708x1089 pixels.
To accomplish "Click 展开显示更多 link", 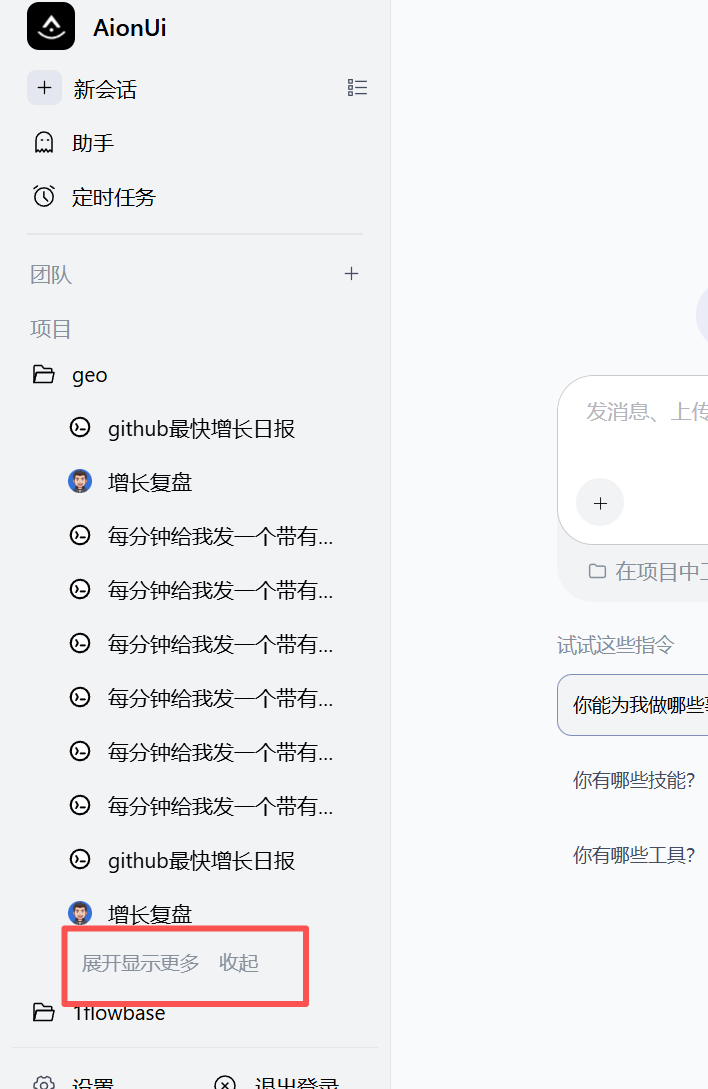I will click(x=140, y=963).
